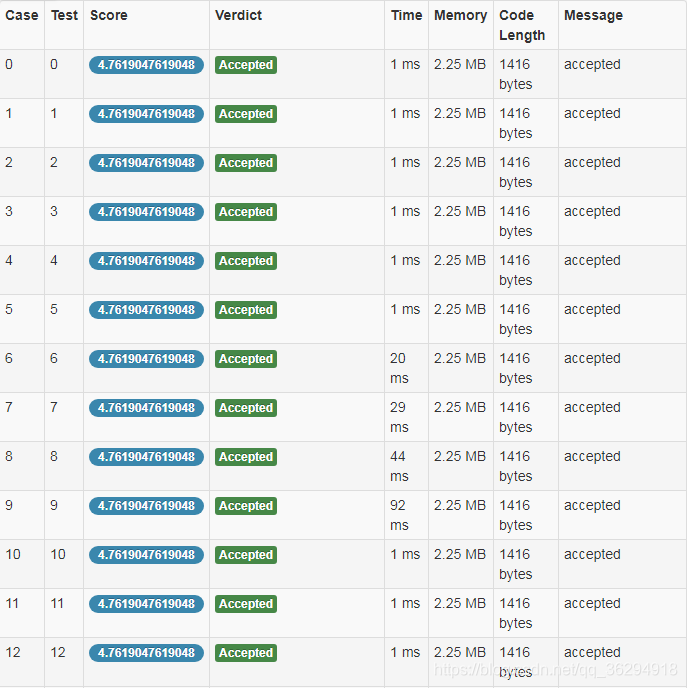Click the Verdict column header
Screen dimensions: 687x688
tap(238, 15)
